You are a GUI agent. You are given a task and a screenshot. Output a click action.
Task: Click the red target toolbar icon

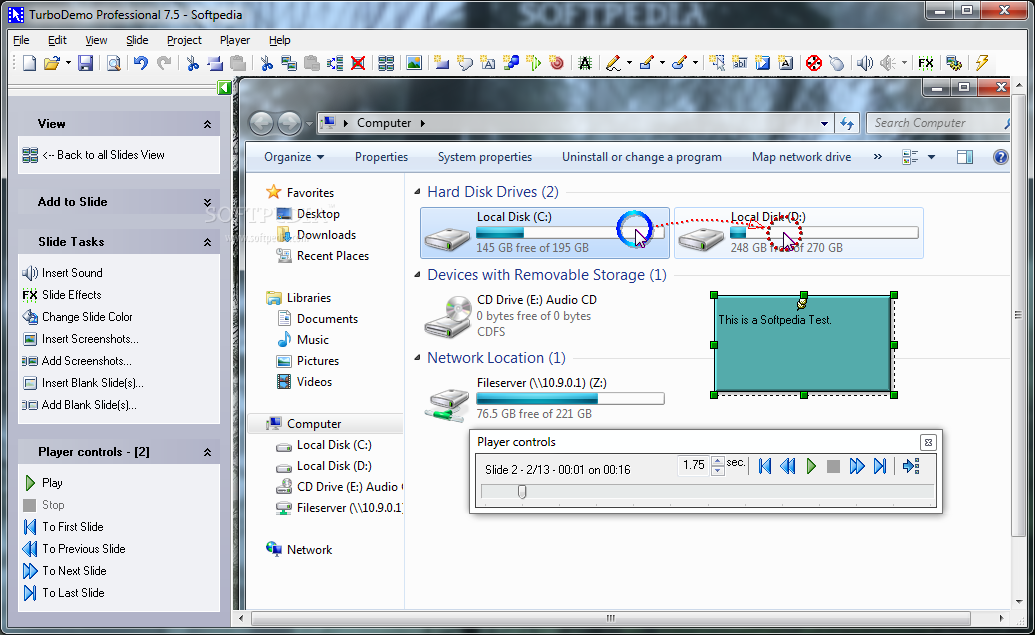[556, 63]
